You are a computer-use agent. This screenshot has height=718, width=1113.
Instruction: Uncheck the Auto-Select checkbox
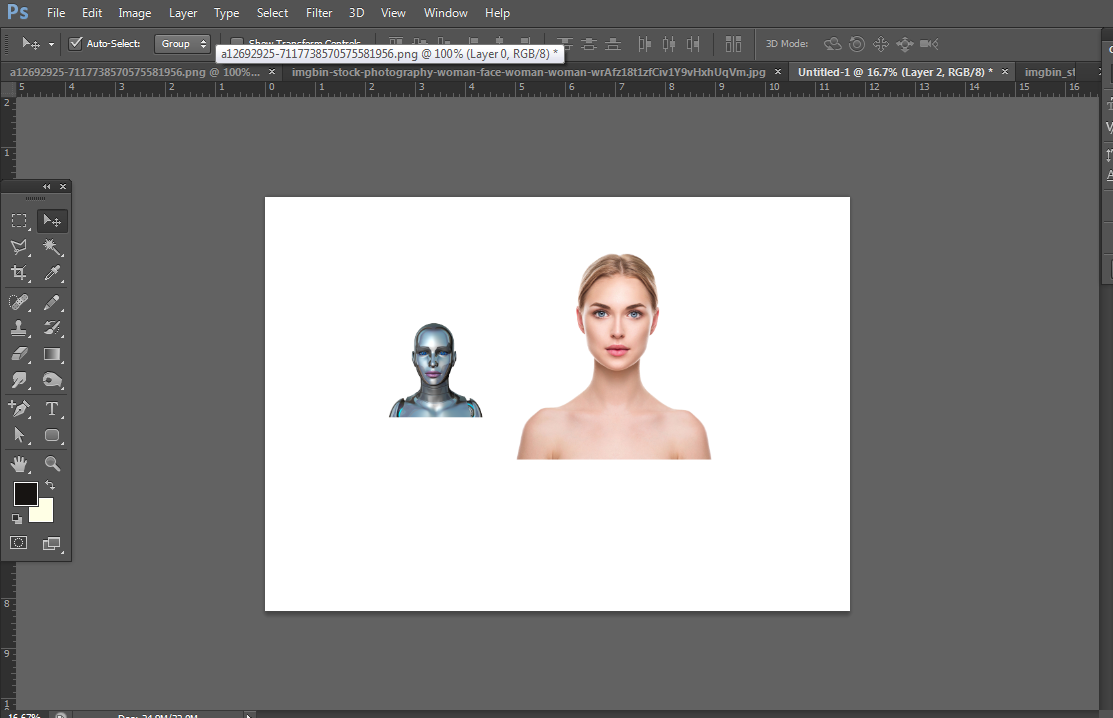point(76,44)
